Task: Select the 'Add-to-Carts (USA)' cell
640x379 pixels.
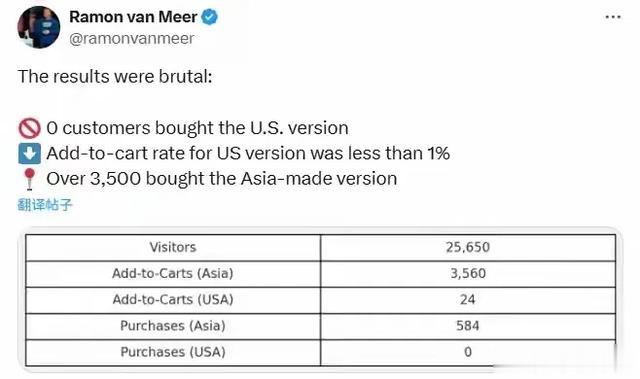Action: click(x=173, y=300)
